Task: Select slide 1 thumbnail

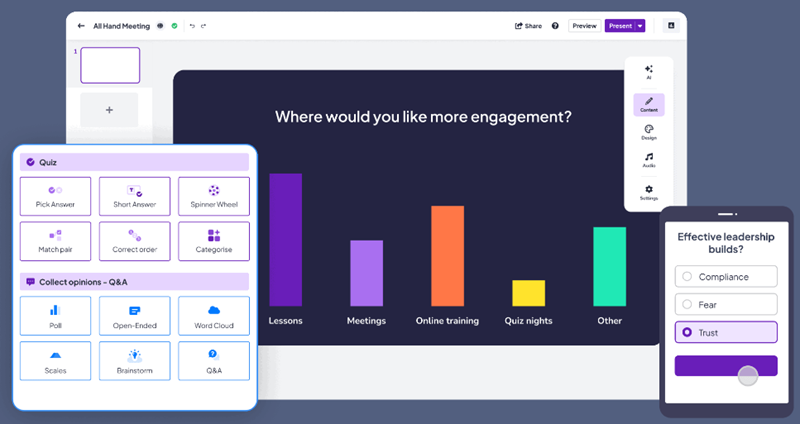Action: (x=110, y=65)
